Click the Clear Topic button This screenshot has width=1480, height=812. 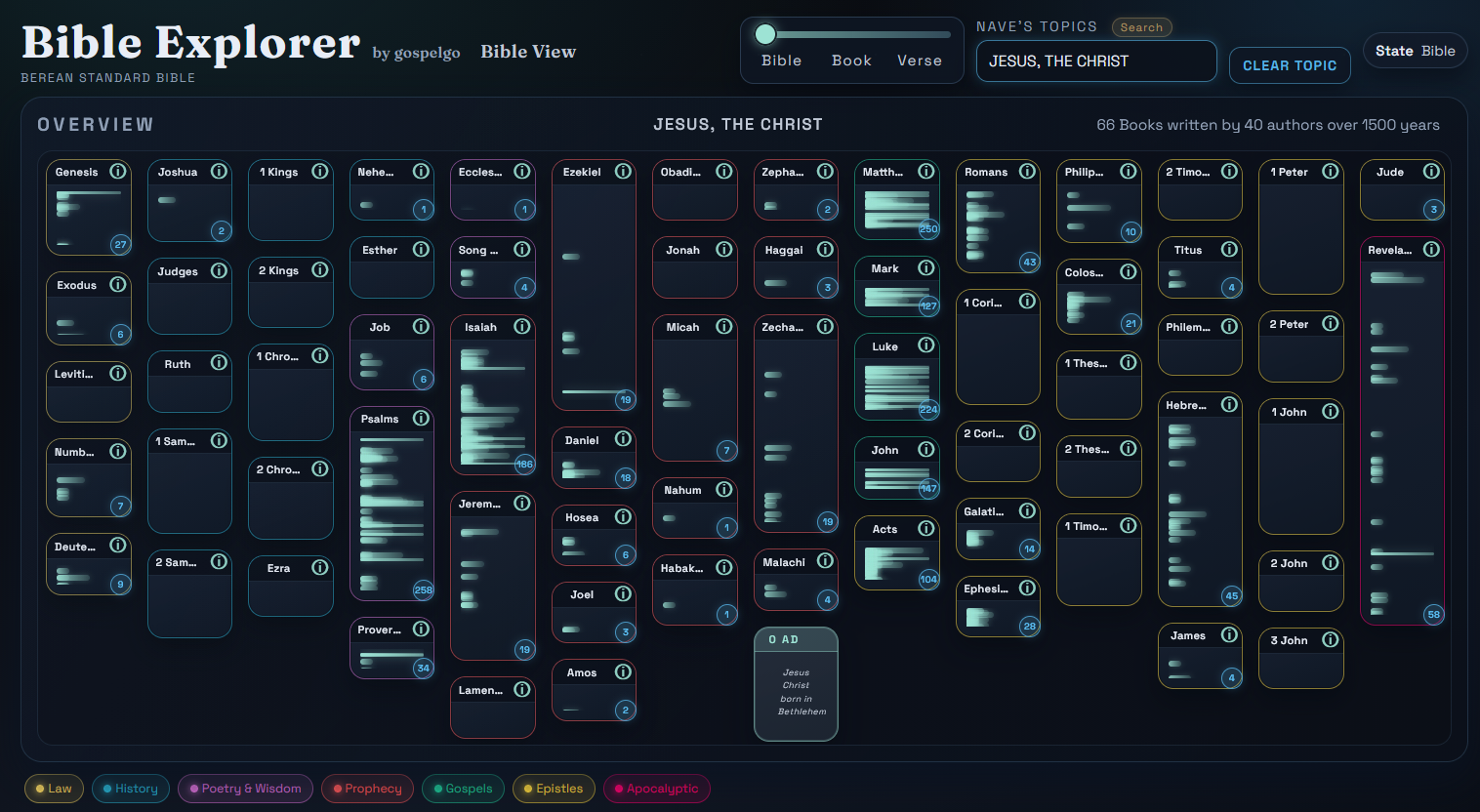click(1290, 64)
